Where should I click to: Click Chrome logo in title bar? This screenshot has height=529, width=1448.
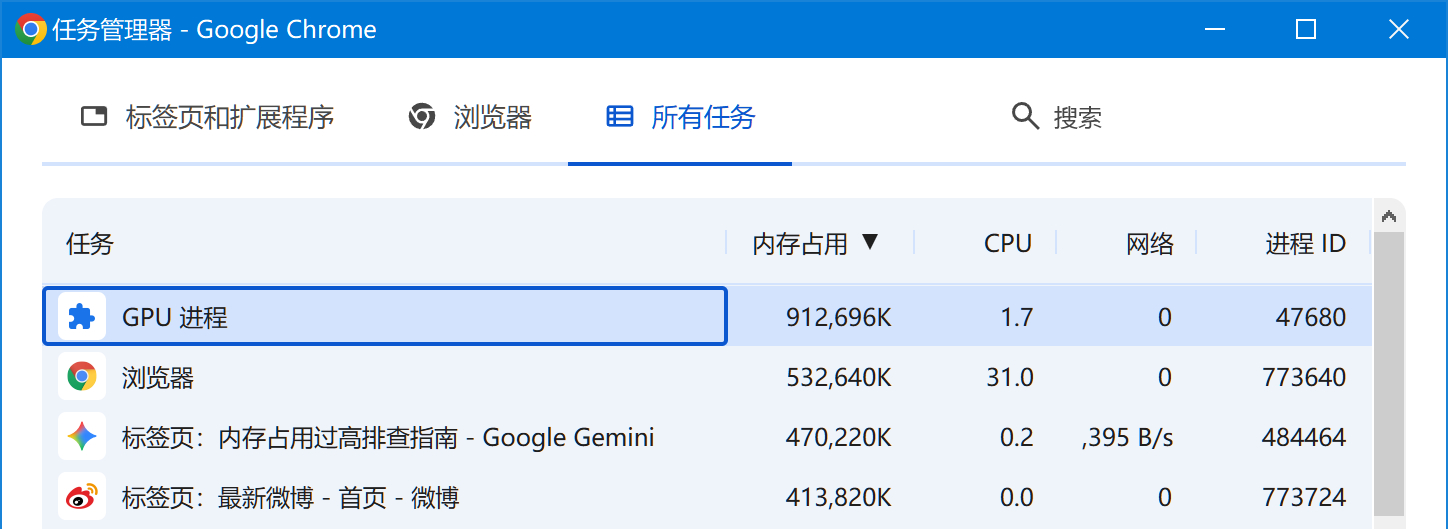click(x=30, y=30)
